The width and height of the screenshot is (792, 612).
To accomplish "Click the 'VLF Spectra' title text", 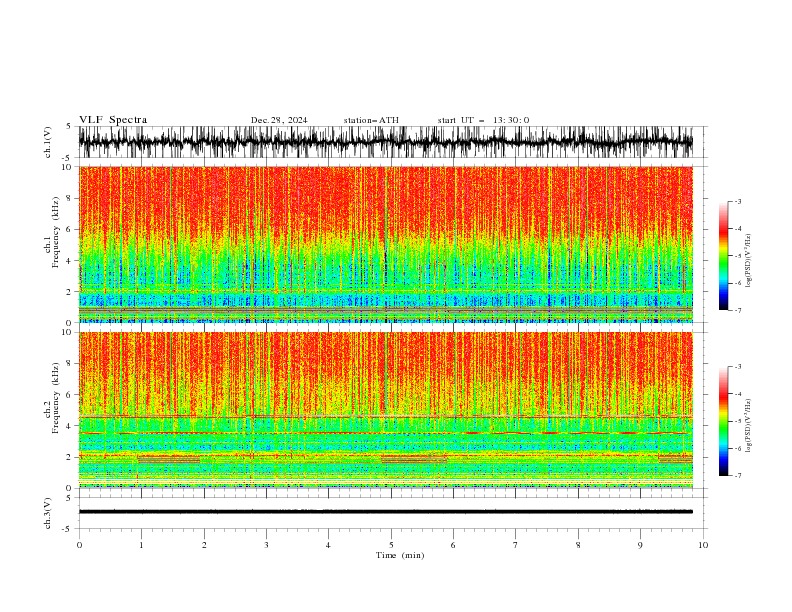I will [113, 120].
